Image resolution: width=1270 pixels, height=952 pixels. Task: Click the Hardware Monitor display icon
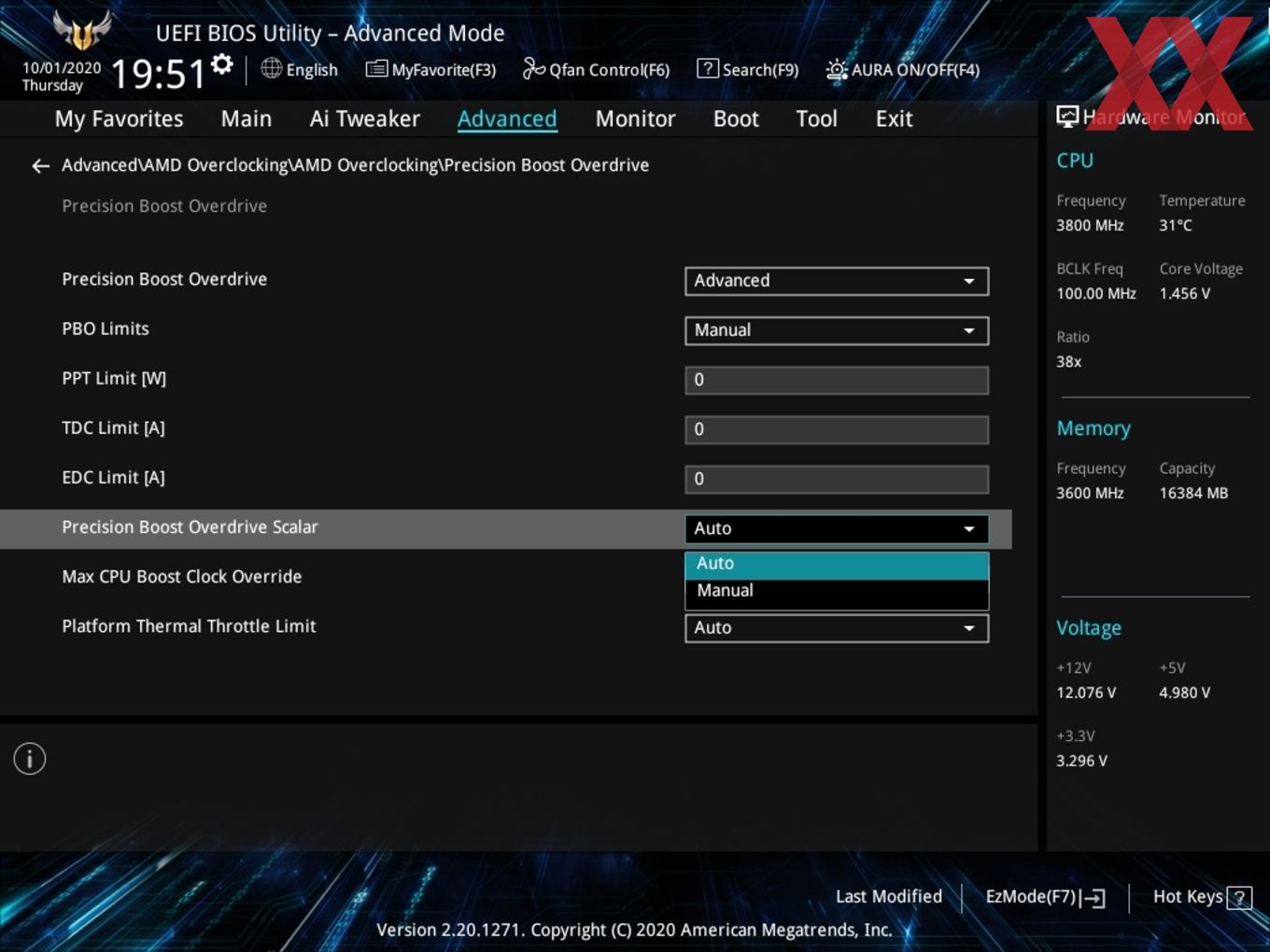[1067, 117]
